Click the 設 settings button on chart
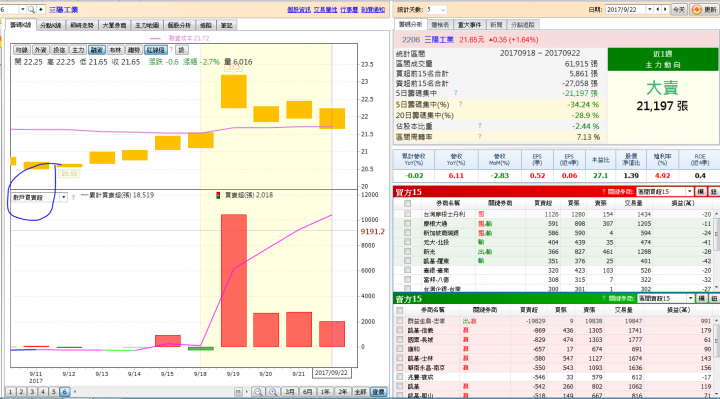Image resolution: width=720 pixels, height=399 pixels. pyautogui.click(x=181, y=50)
